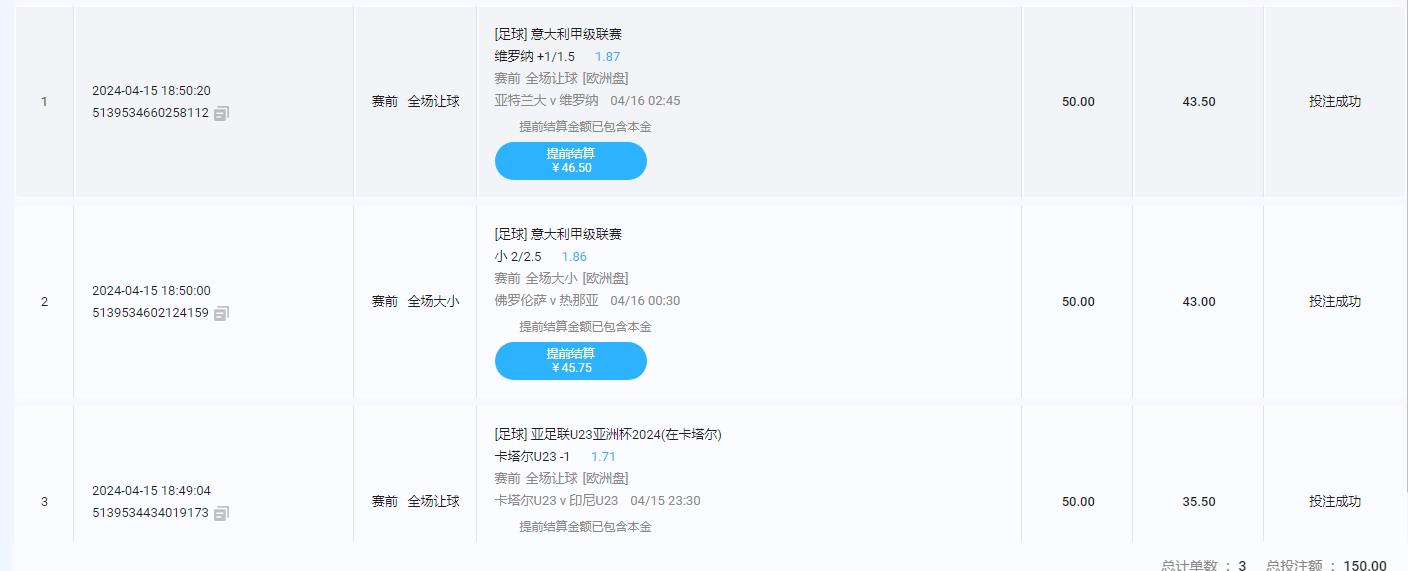Copy order number 5139534660258112
The image size is (1408, 571).
(221, 114)
